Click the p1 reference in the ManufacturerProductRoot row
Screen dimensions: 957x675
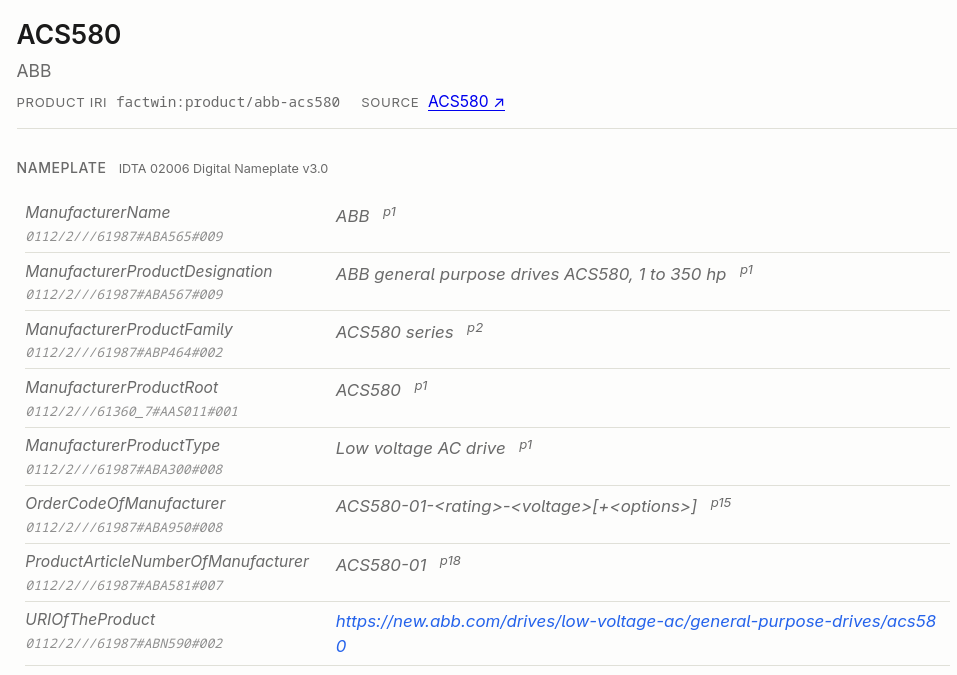click(421, 386)
